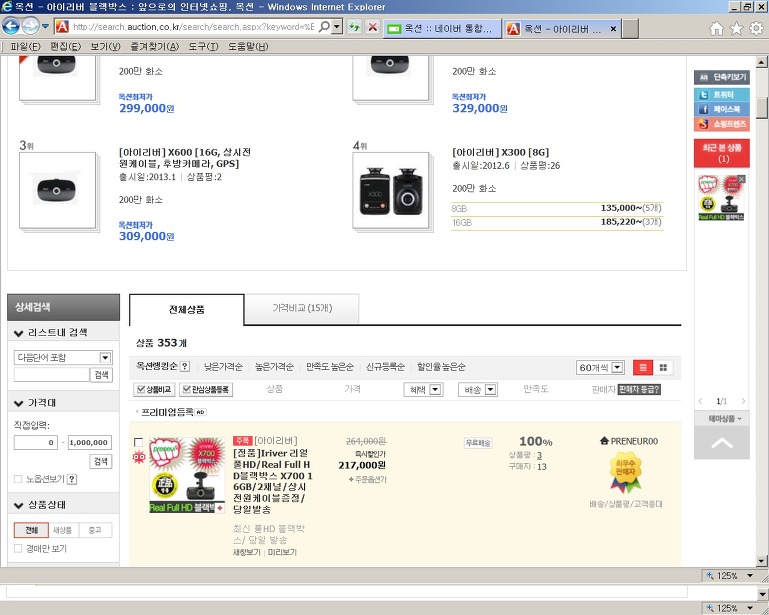Image resolution: width=769 pixels, height=615 pixels.
Task: Open the recent pages dropdown arrow
Action: click(45, 26)
